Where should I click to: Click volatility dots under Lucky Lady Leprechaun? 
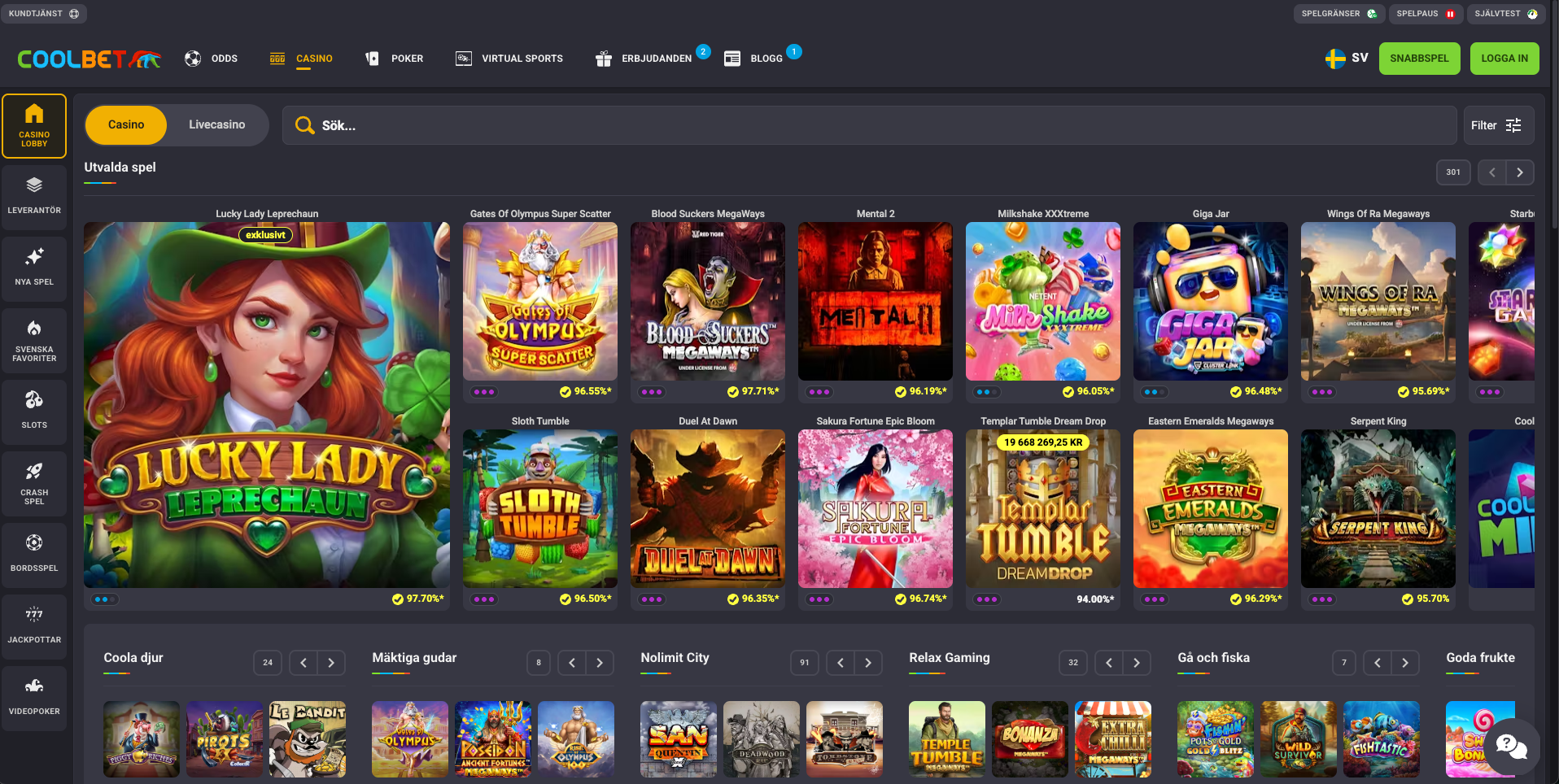[x=105, y=599]
